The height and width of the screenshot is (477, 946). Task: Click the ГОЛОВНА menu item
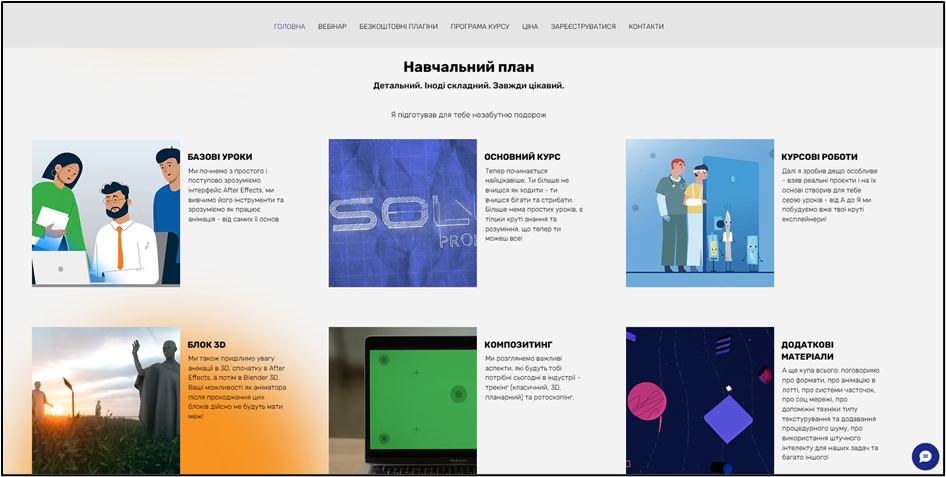click(x=290, y=27)
